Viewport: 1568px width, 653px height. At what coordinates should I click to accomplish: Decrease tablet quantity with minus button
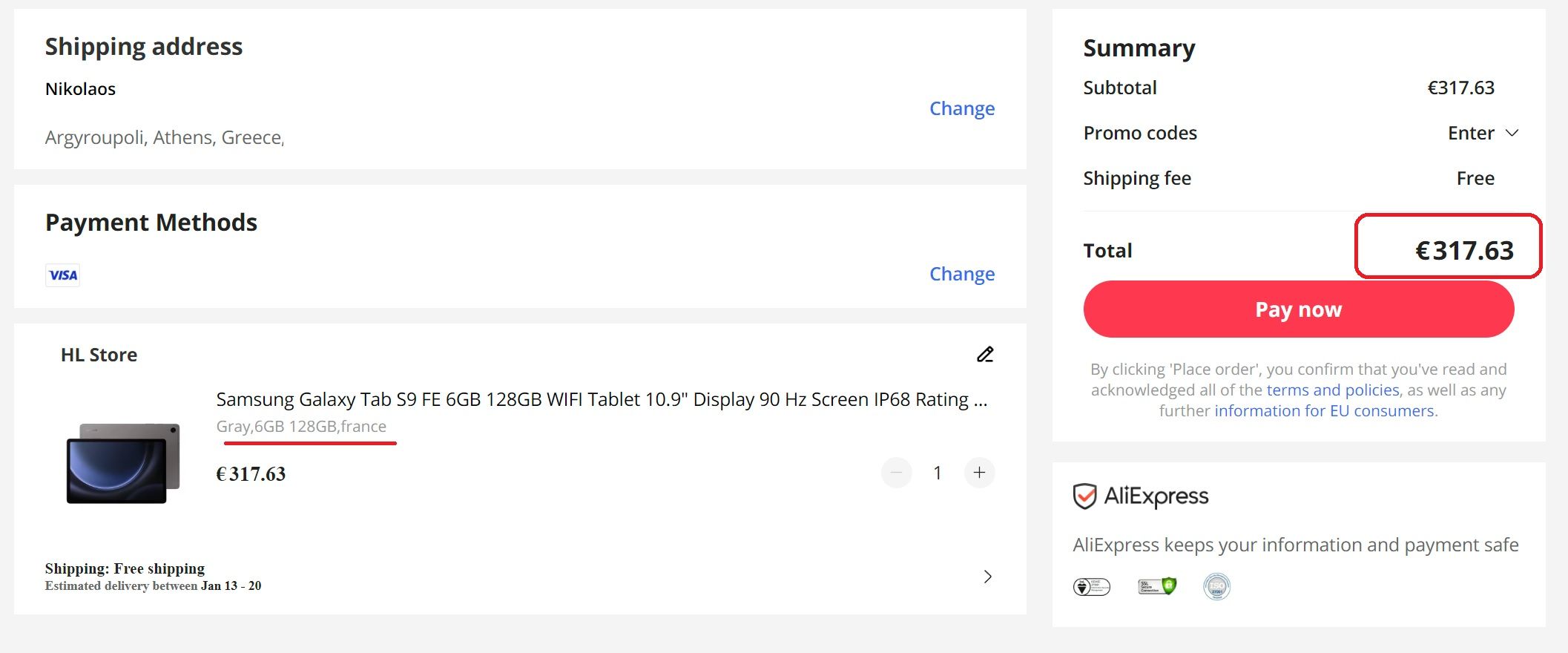point(896,473)
